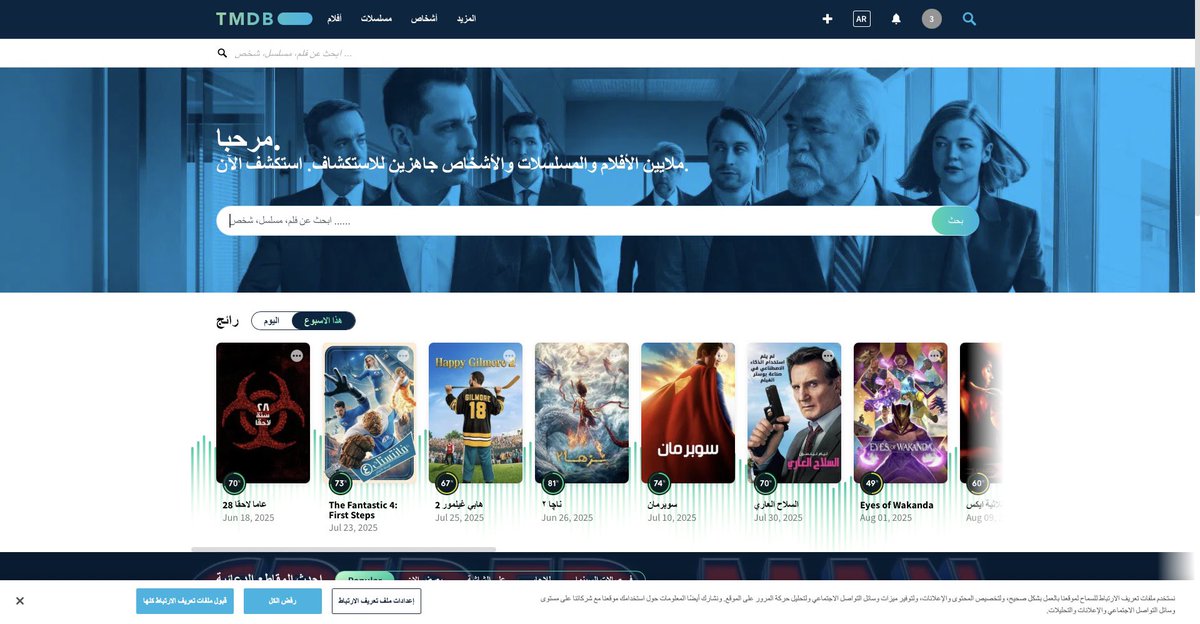Screen dimensions: 1200x624
Task: Open the TMDB logo home link
Action: coord(264,18)
